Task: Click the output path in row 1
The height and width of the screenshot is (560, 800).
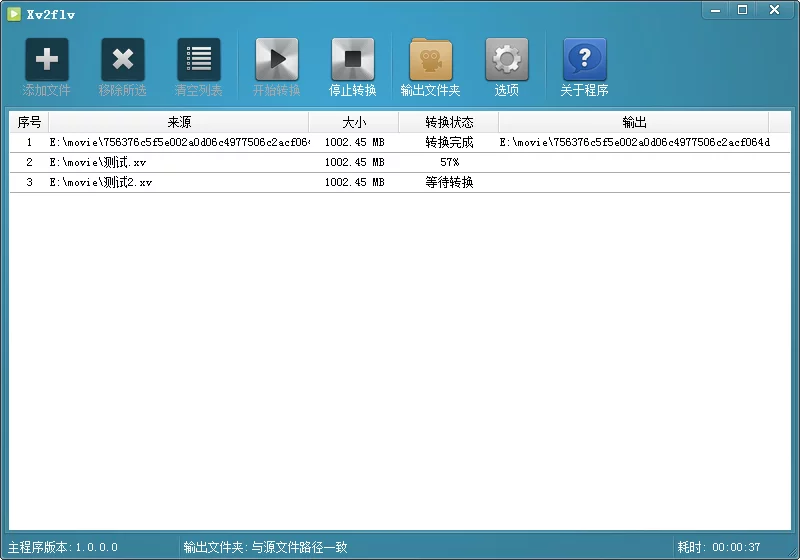Action: (x=634, y=142)
